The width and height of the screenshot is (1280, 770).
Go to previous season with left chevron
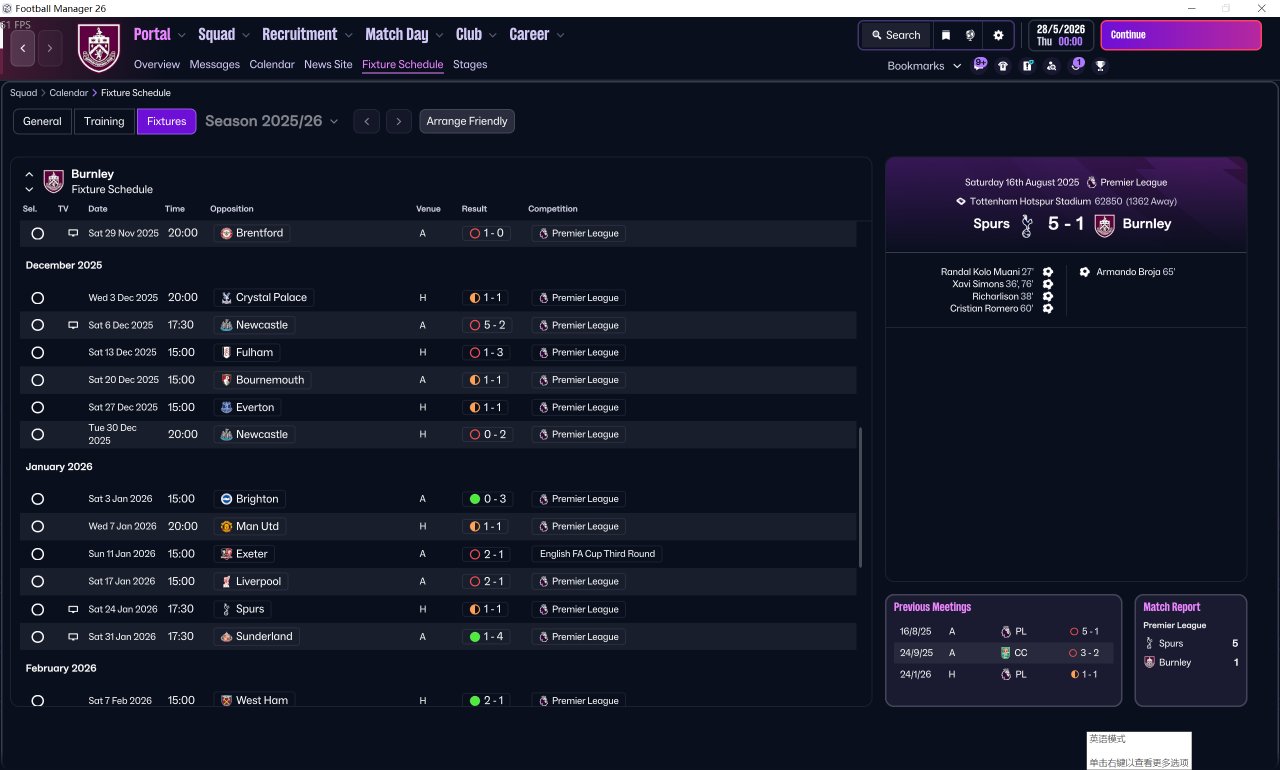pyautogui.click(x=367, y=121)
